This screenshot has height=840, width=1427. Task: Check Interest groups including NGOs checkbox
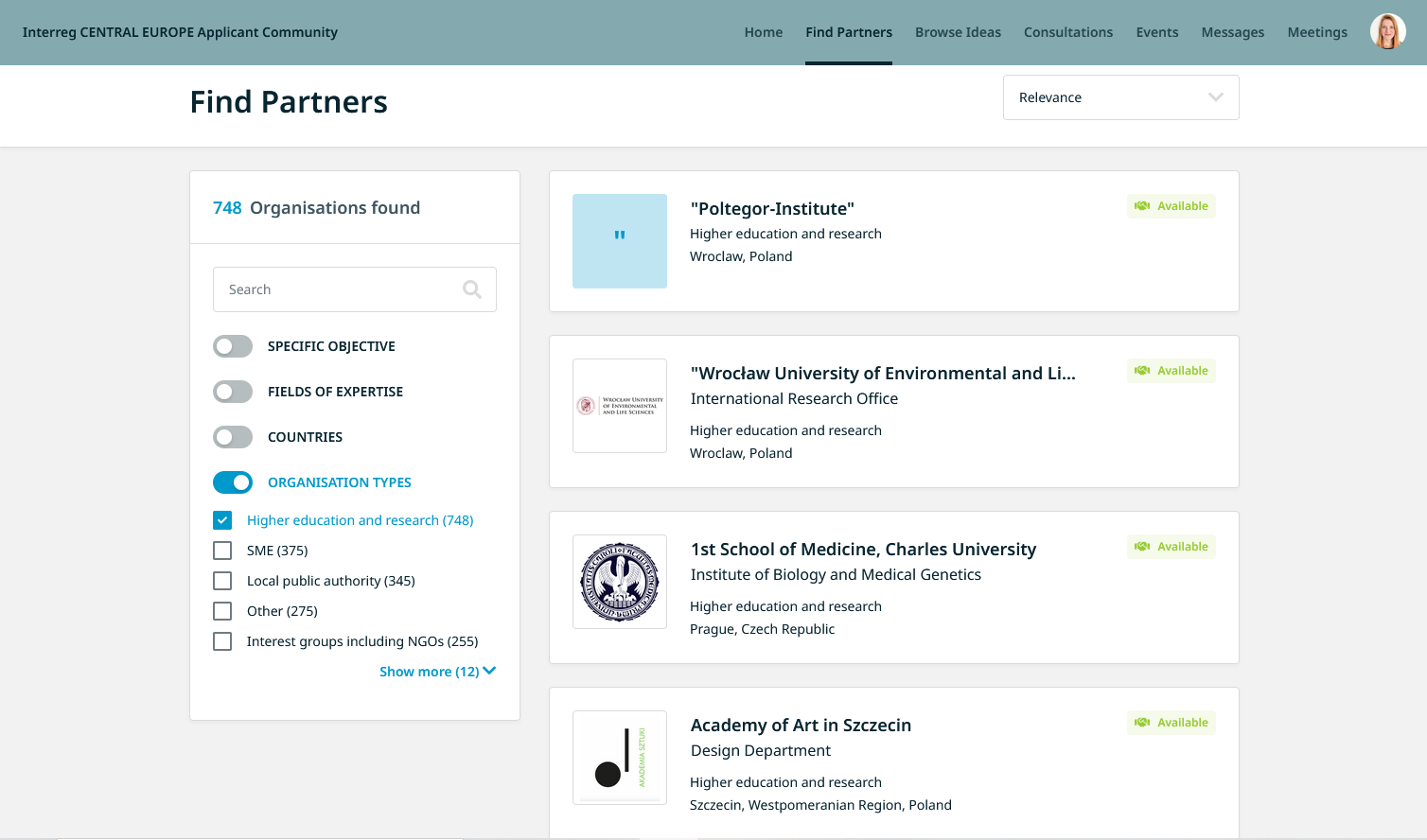pos(222,641)
